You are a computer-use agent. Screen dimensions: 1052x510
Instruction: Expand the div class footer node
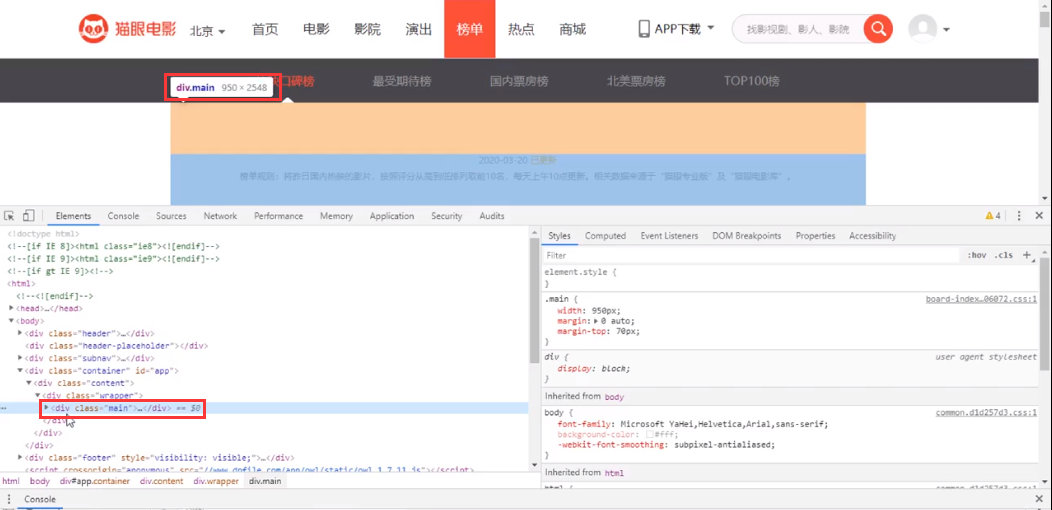(x=20, y=458)
